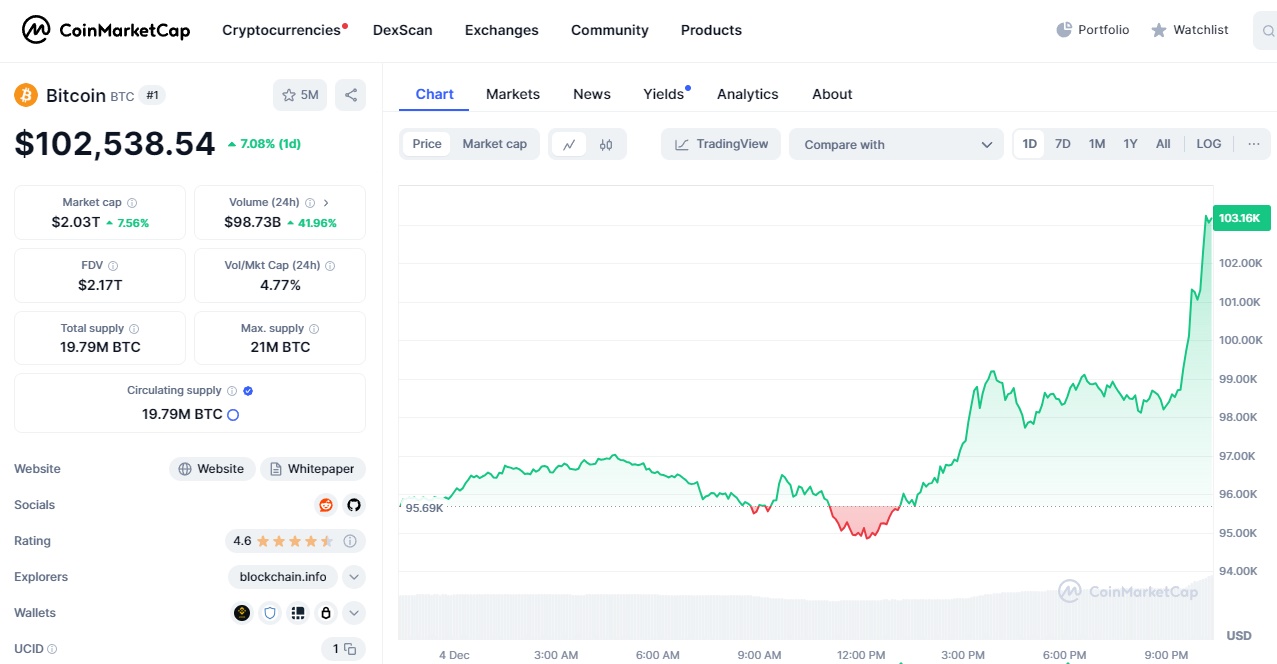Switch to the News tab
This screenshot has width=1277, height=664.
click(x=592, y=94)
